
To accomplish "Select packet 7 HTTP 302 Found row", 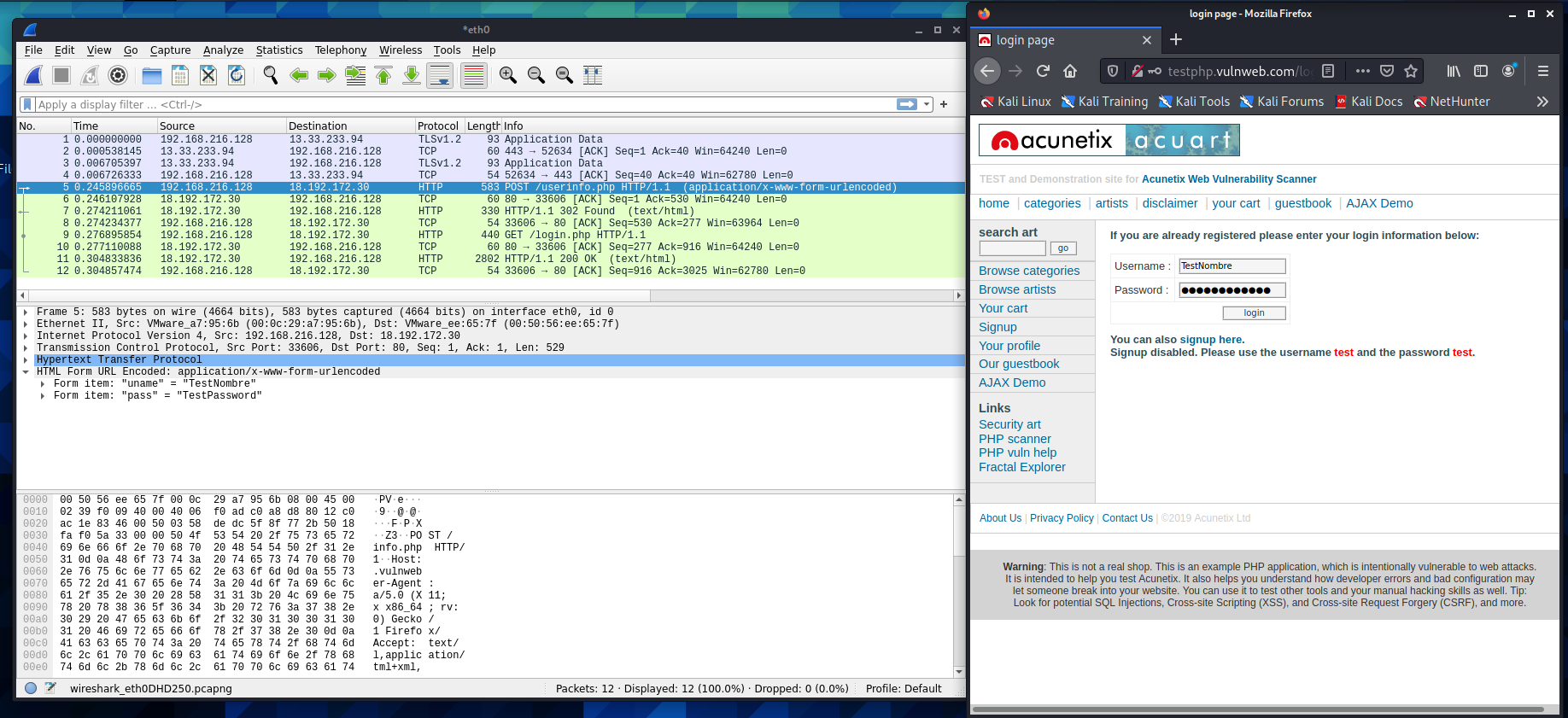I will [x=491, y=211].
